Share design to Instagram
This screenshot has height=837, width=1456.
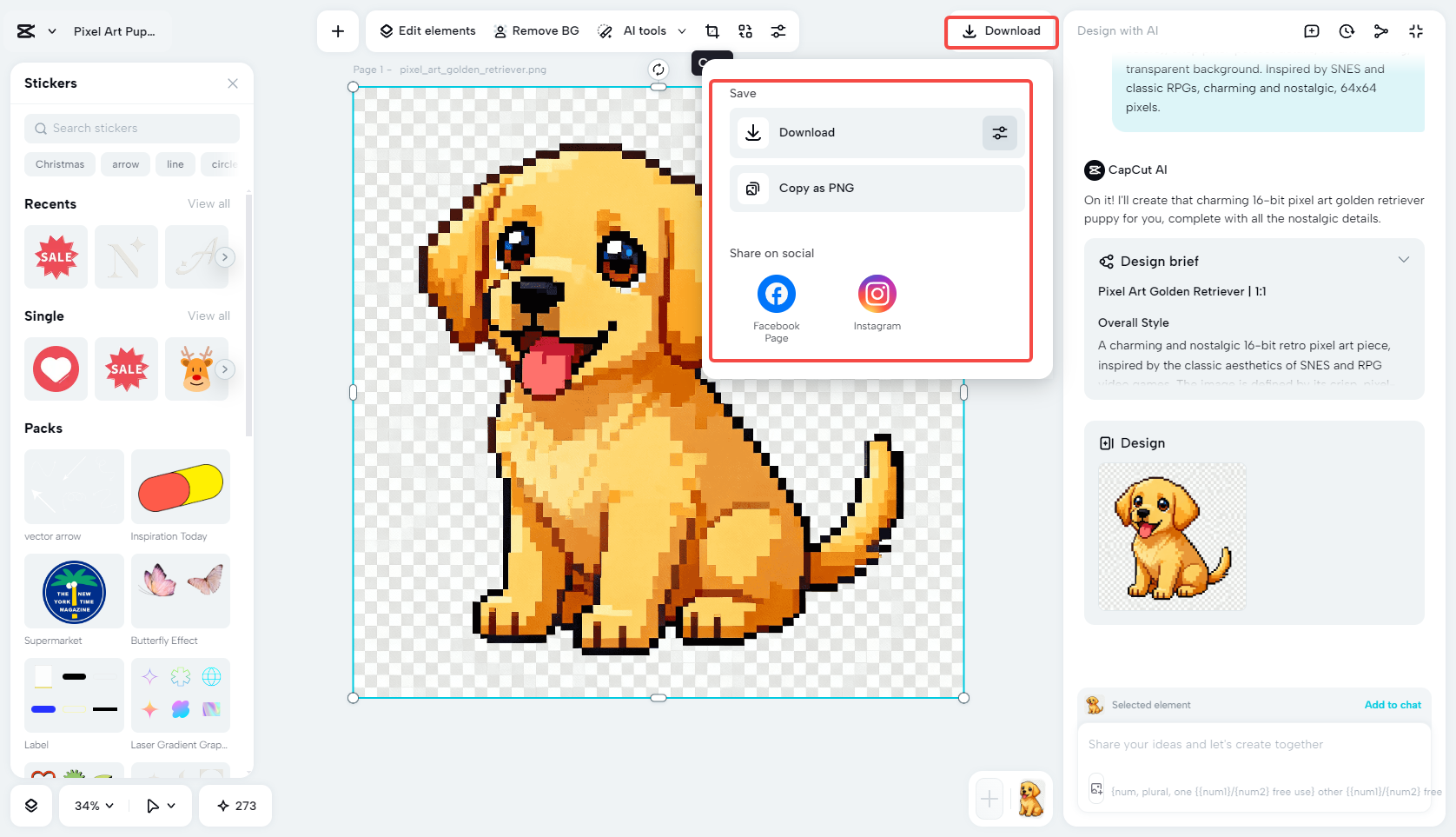click(877, 294)
